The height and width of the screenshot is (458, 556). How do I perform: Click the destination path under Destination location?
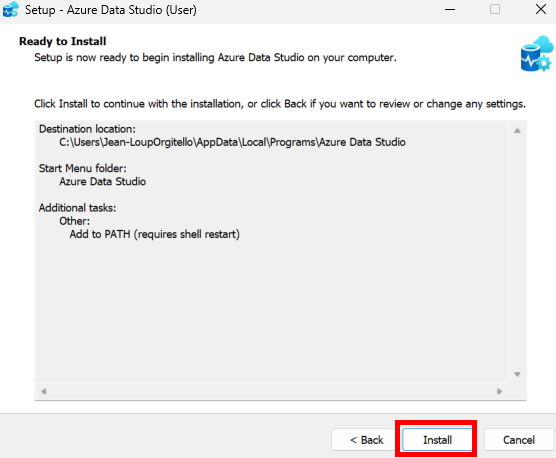[232, 142]
